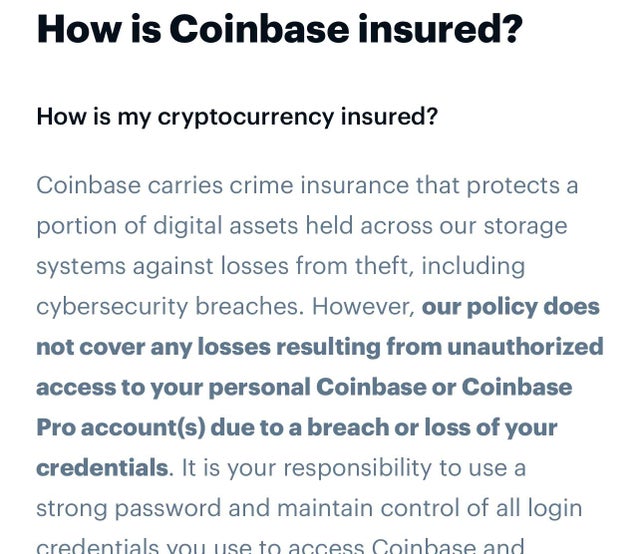Click the bold phrase "not cover any losses"
Screen dimensions: 640x554
click(153, 347)
